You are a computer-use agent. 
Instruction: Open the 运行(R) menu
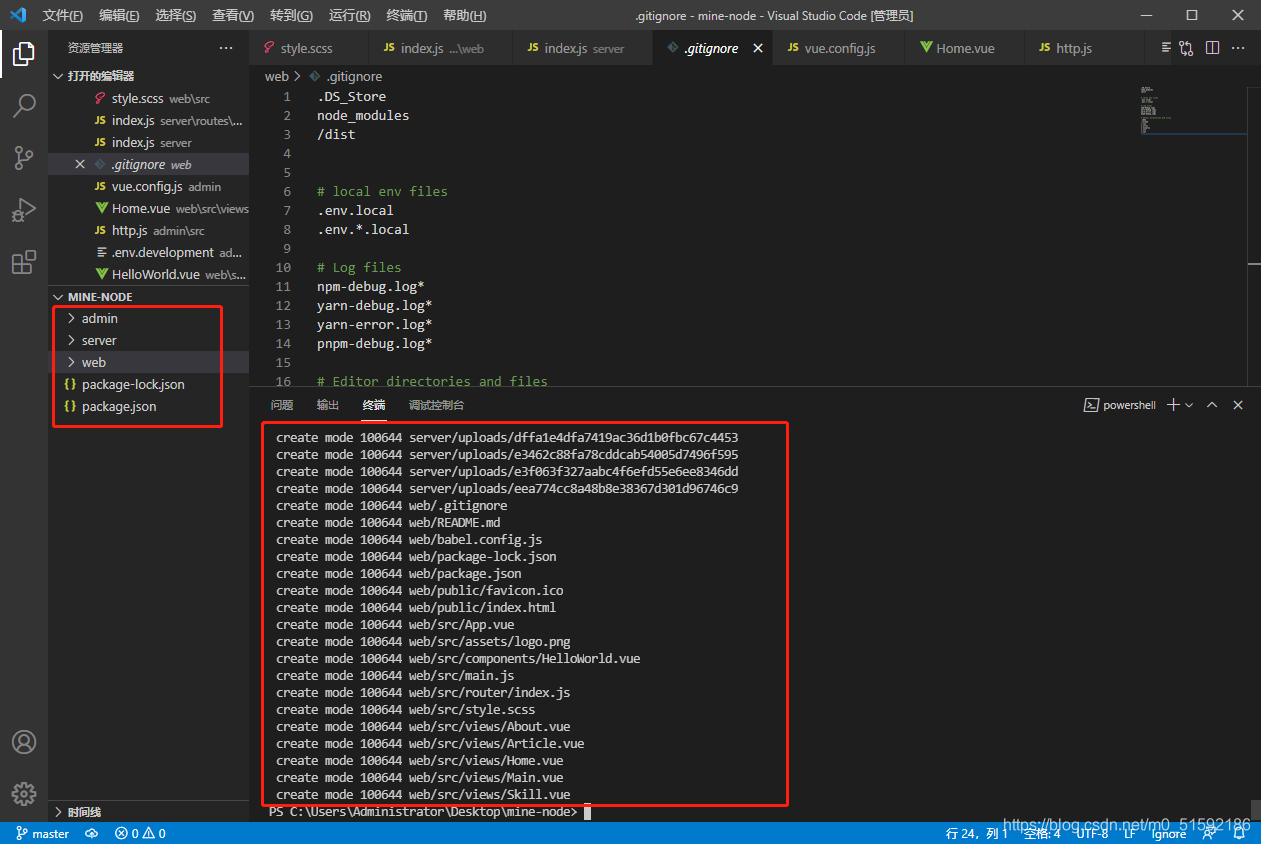point(349,16)
